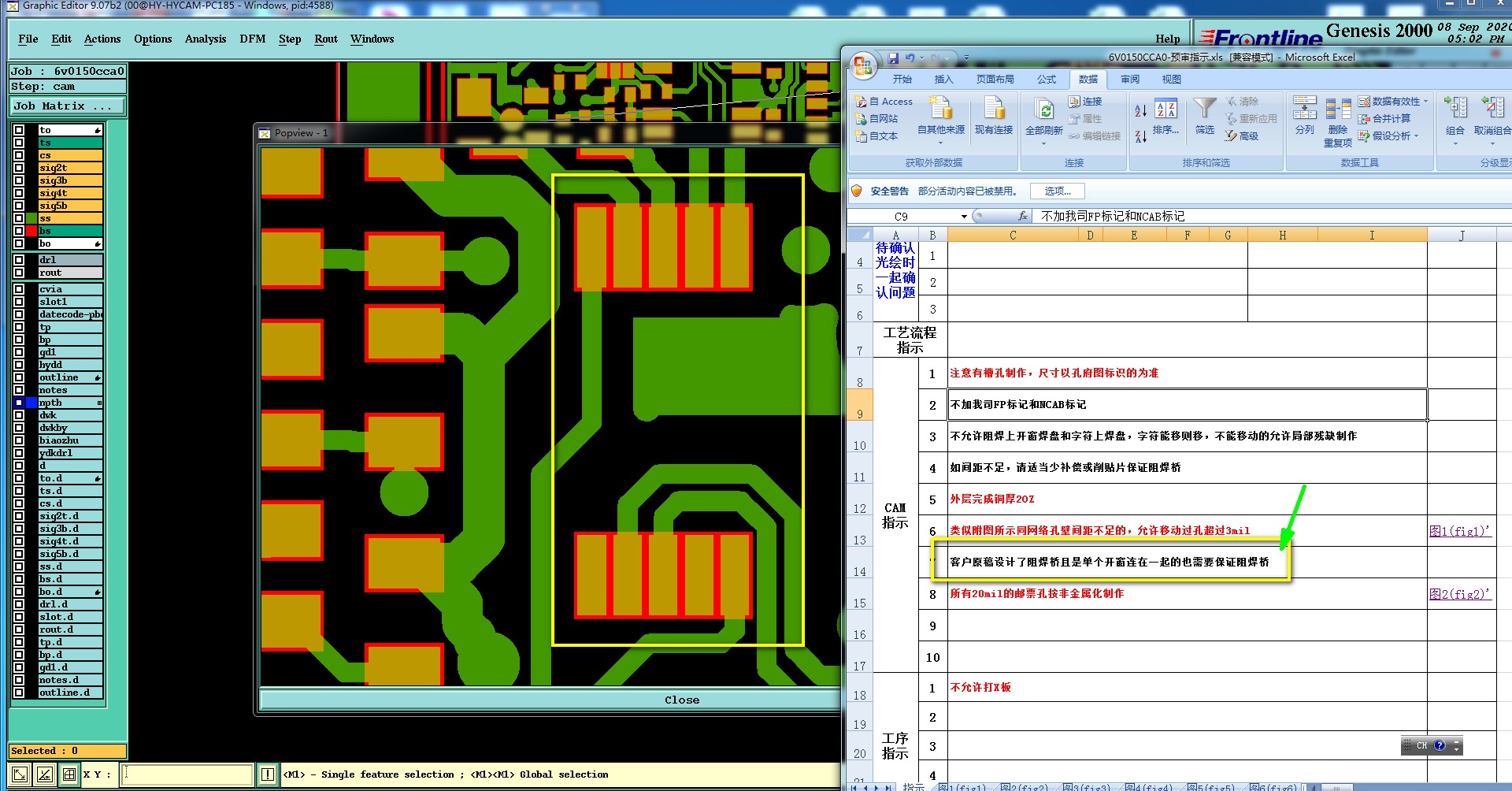Select cell with 外层完成铜厚20%
The width and height of the screenshot is (1512, 791).
(x=1188, y=499)
